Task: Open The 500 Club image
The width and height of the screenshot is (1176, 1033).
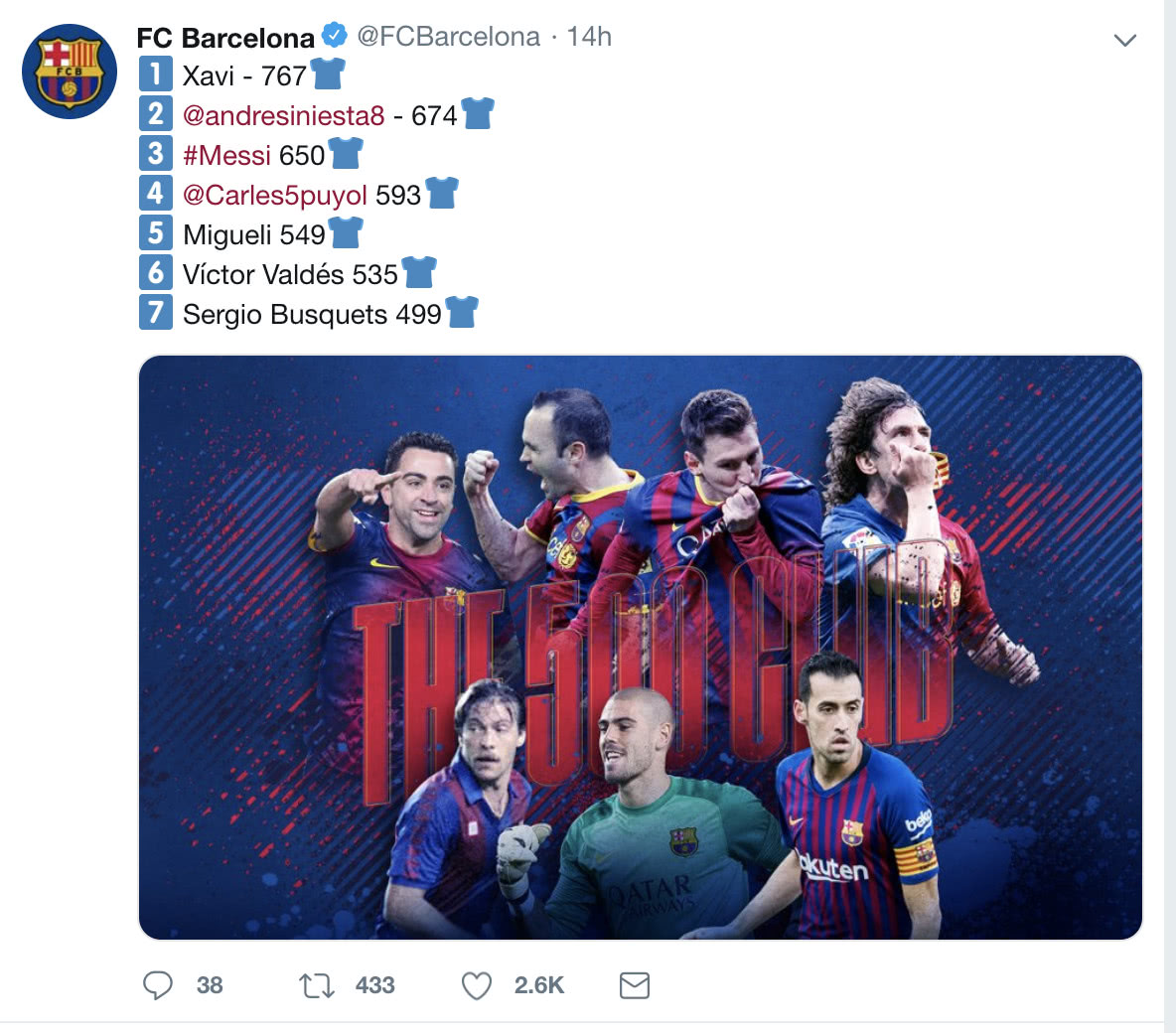Action: [640, 648]
